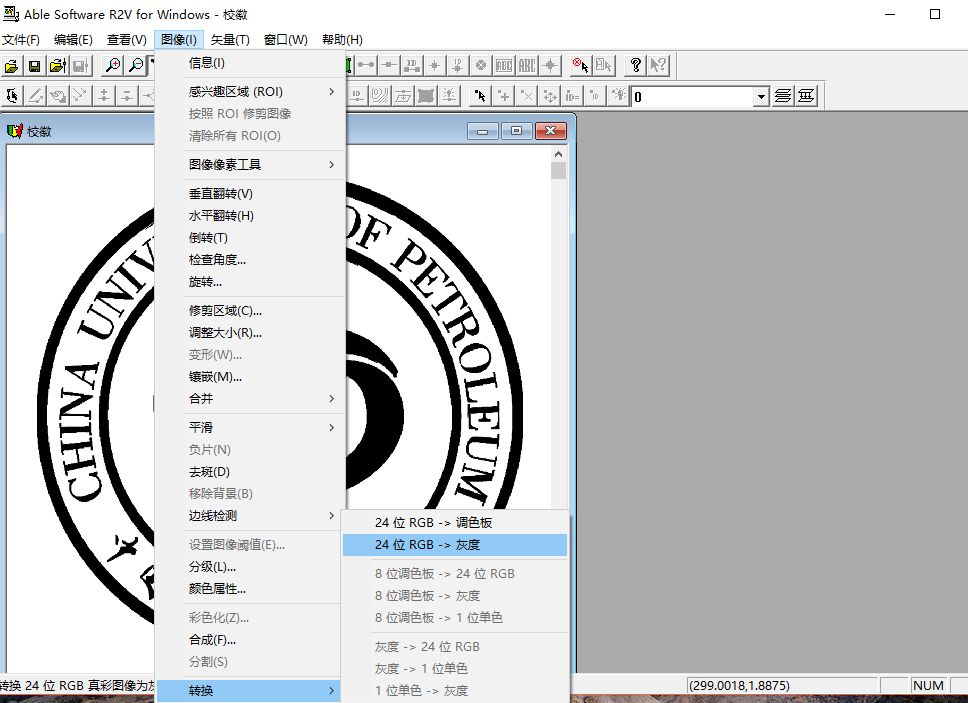Click the contour lines toolbar icon
The height and width of the screenshot is (703, 968).
[380, 96]
